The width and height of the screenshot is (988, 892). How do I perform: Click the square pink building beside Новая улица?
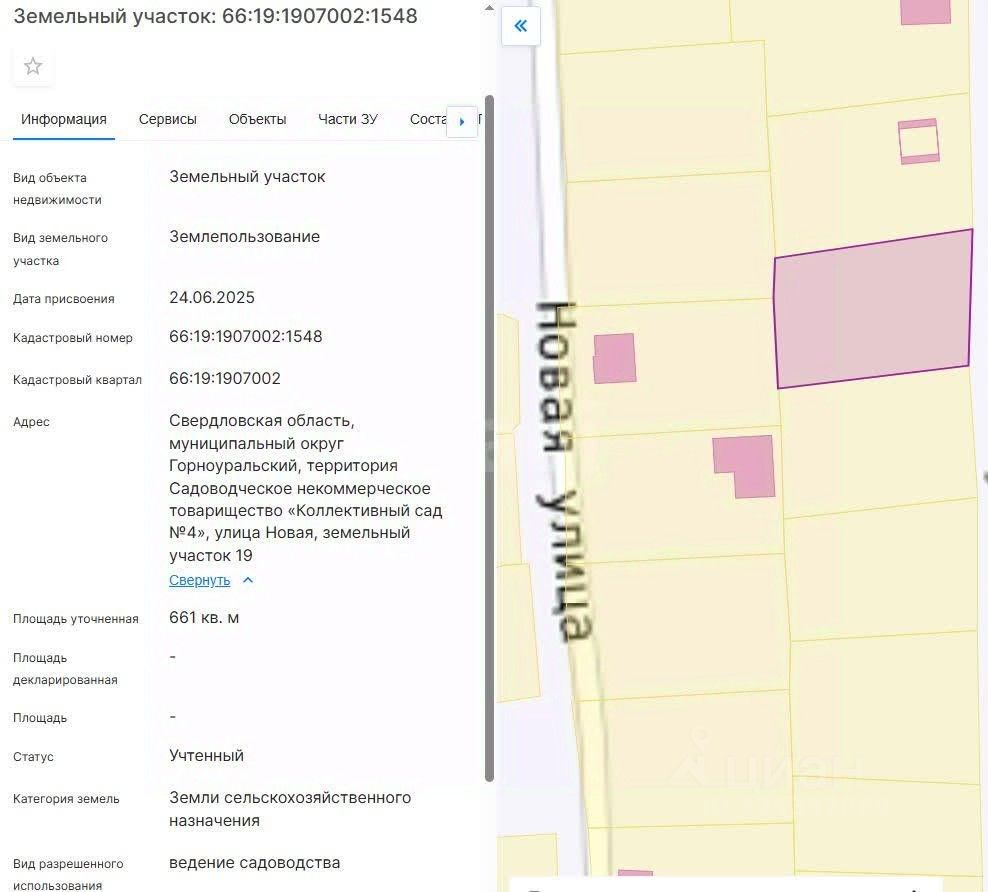click(614, 358)
